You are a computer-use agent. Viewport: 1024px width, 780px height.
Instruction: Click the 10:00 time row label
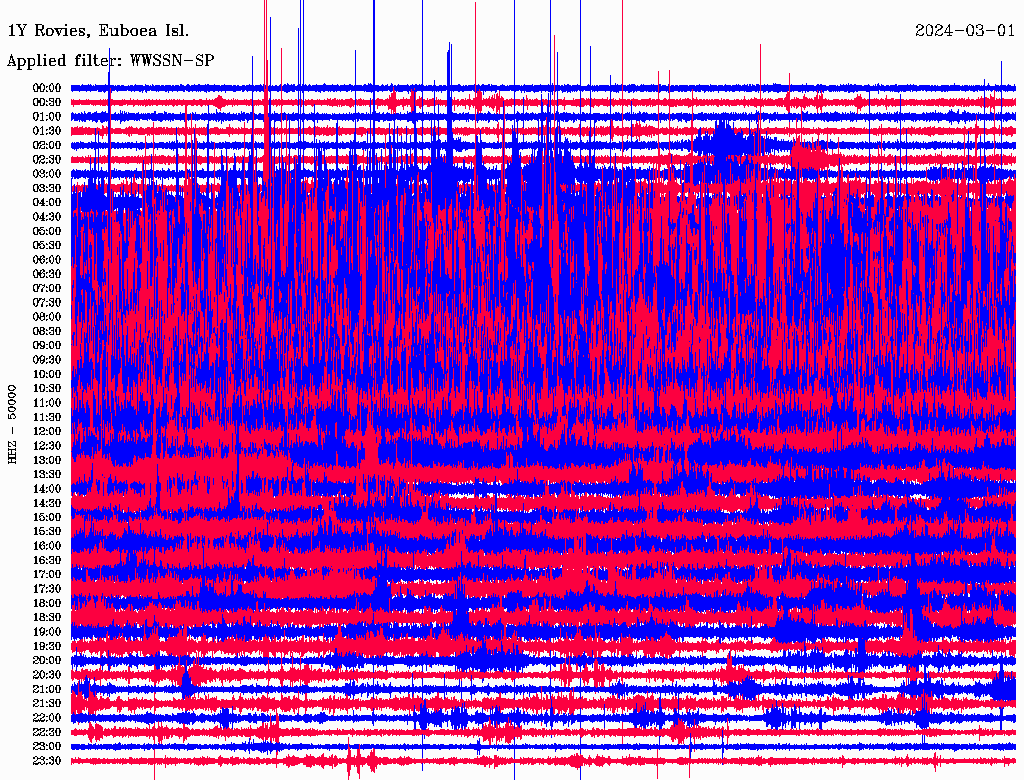[x=48, y=374]
